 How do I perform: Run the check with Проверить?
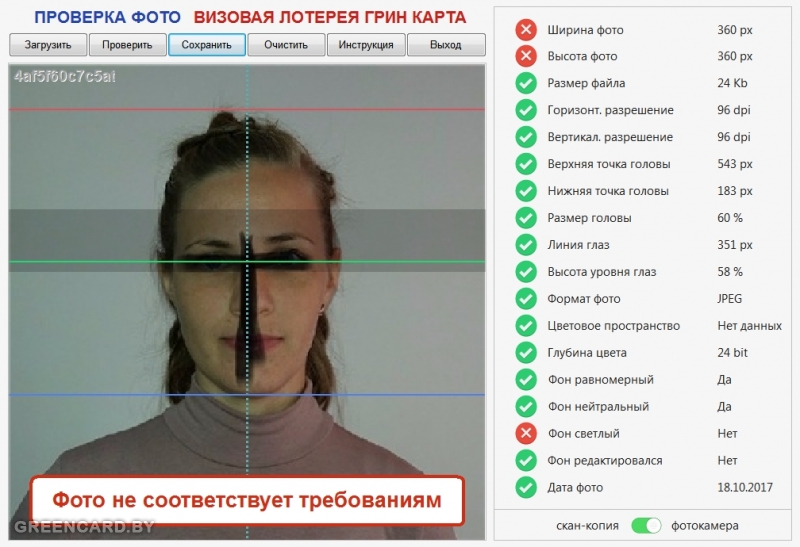(128, 45)
